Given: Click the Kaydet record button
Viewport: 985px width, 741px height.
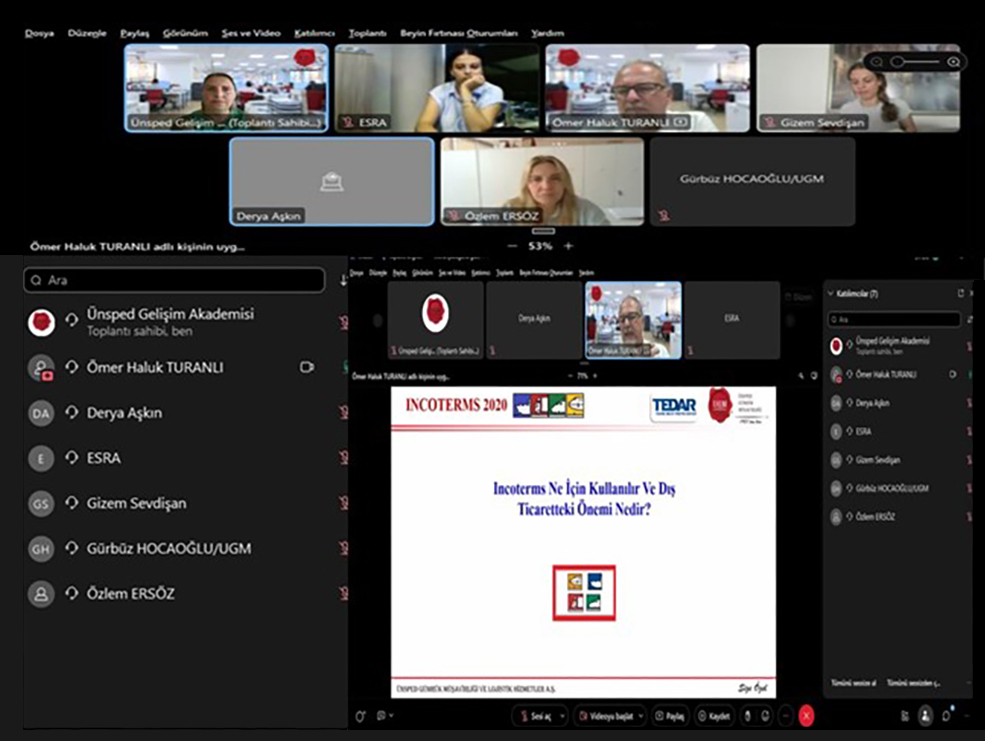Looking at the screenshot, I should [715, 716].
